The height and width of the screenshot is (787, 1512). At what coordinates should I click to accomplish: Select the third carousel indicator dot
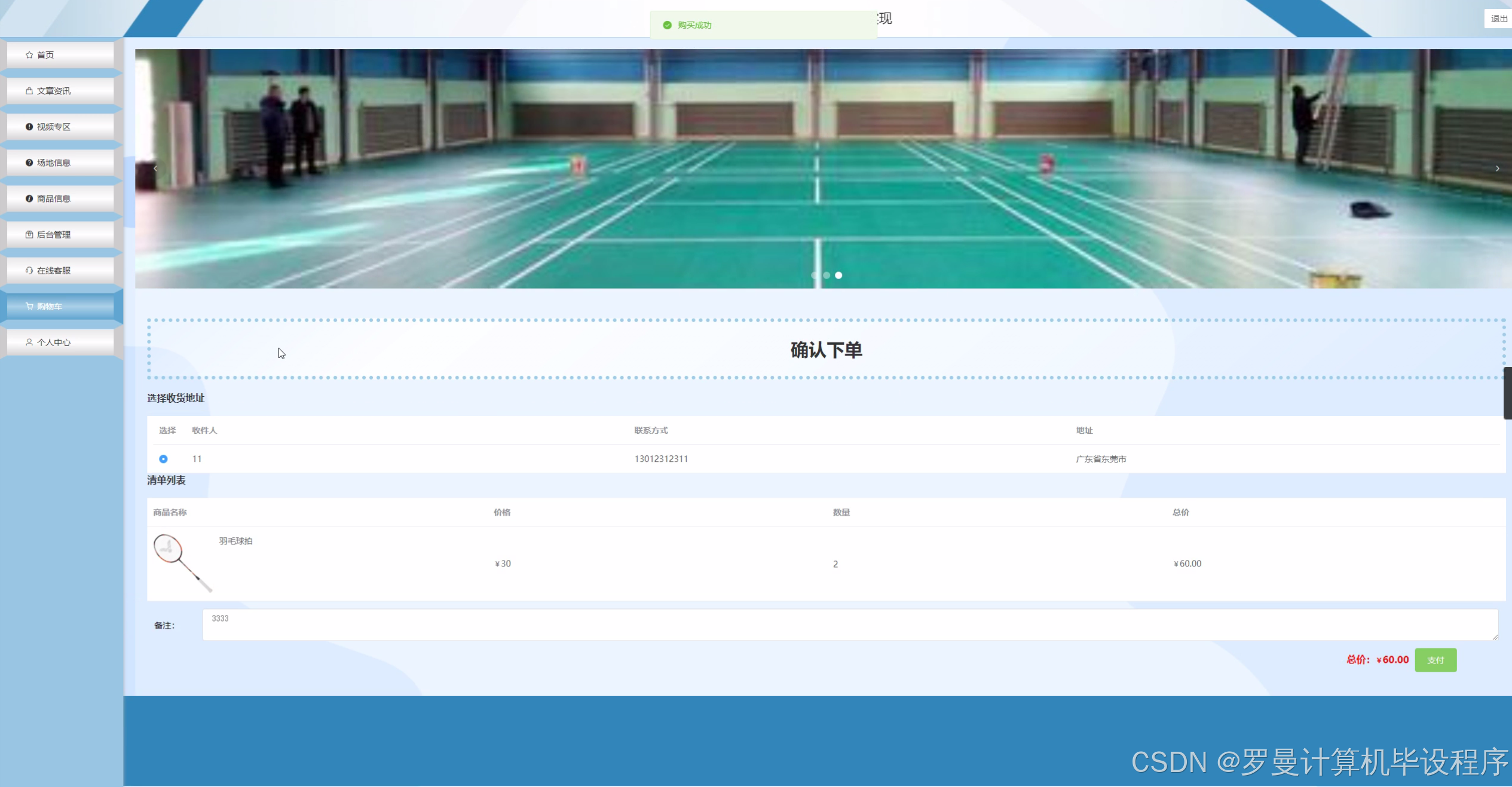coord(838,275)
